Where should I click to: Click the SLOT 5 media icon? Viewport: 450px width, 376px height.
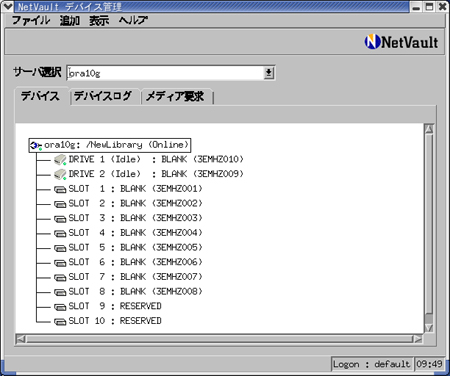tap(60, 248)
